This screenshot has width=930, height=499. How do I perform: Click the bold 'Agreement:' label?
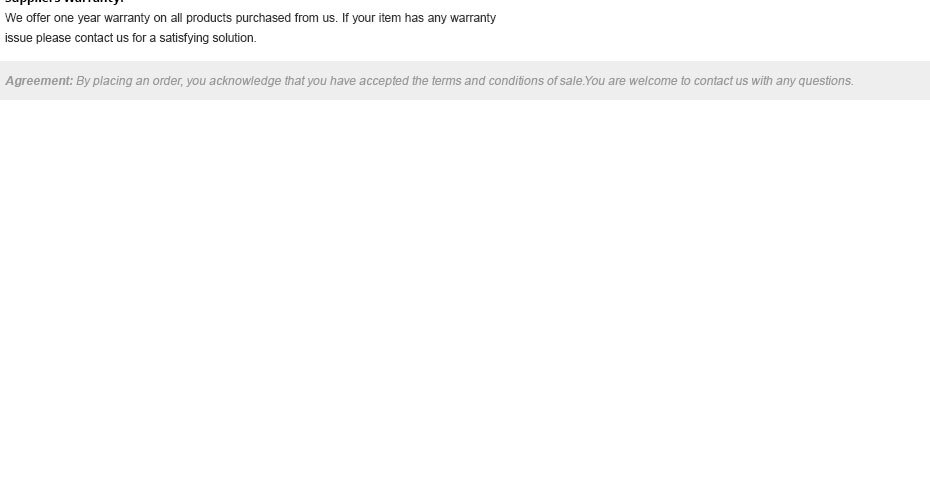pyautogui.click(x=39, y=81)
